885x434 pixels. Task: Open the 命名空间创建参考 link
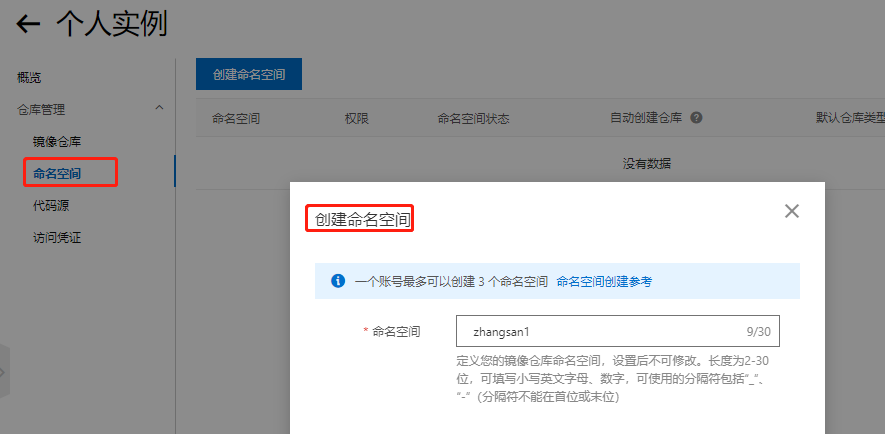coord(604,281)
